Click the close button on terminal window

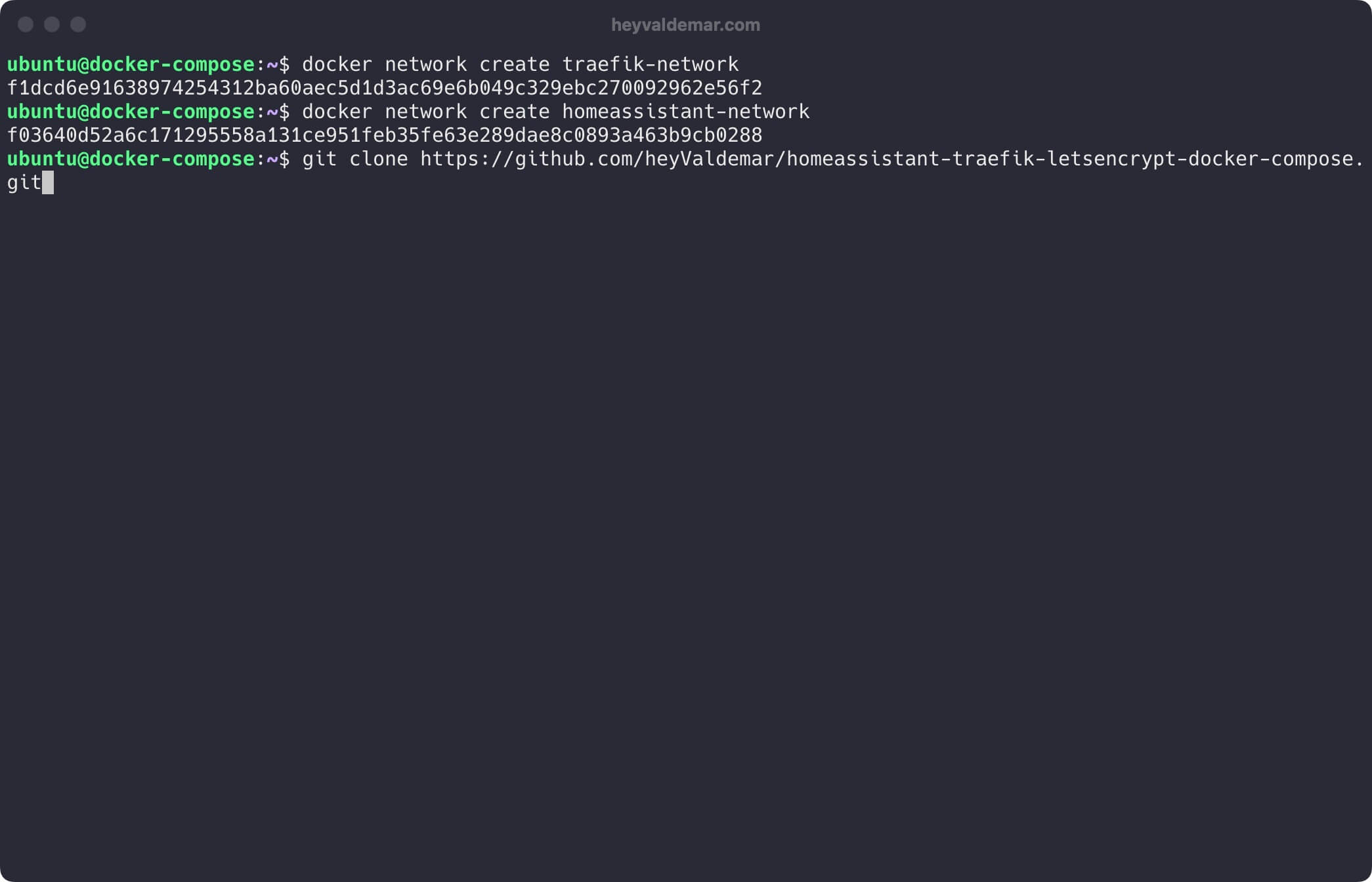(27, 25)
